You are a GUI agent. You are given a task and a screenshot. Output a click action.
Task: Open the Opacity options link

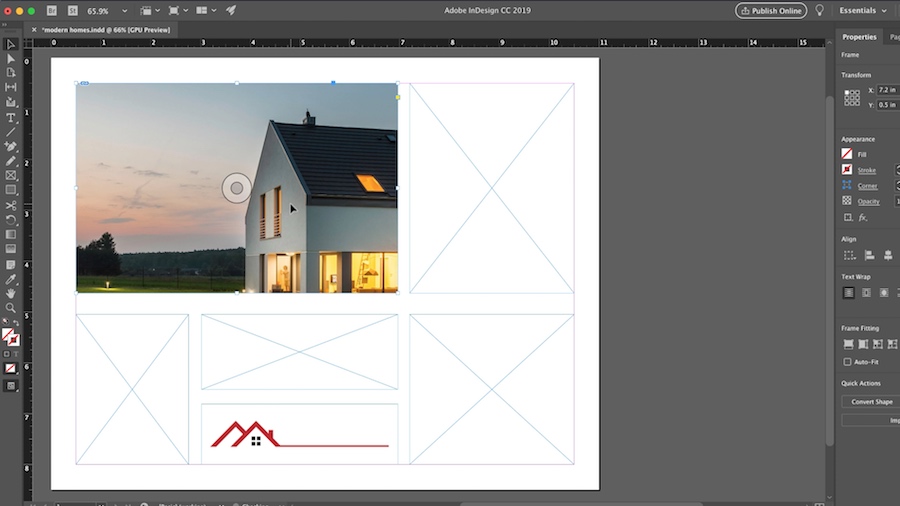pyautogui.click(x=868, y=201)
